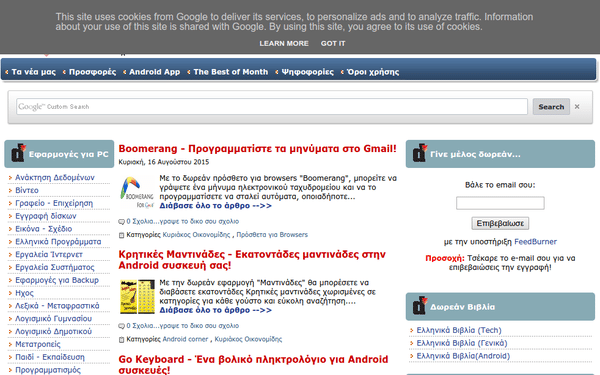600x375 pixels.
Task: Click category icon under Μαντινάδες article
Action: (x=121, y=339)
